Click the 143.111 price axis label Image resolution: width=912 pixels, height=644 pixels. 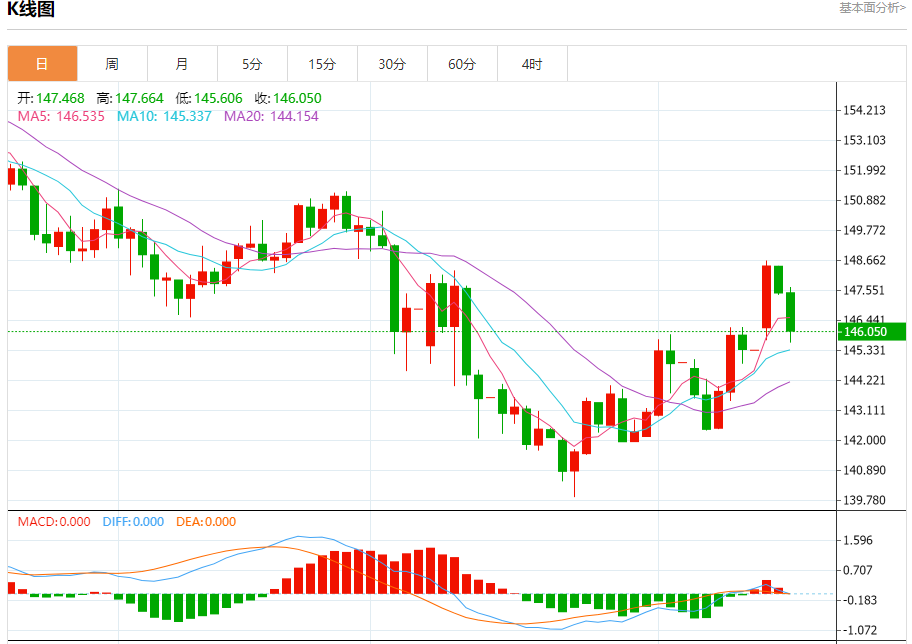(x=864, y=411)
